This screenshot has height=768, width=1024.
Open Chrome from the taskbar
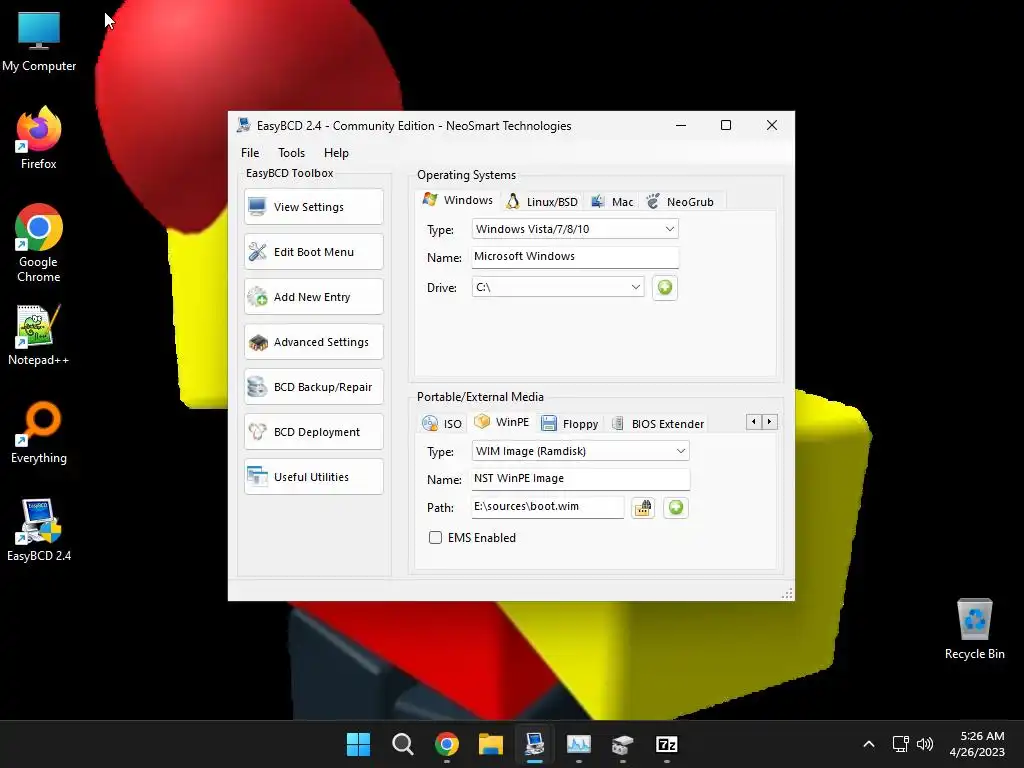pos(447,744)
